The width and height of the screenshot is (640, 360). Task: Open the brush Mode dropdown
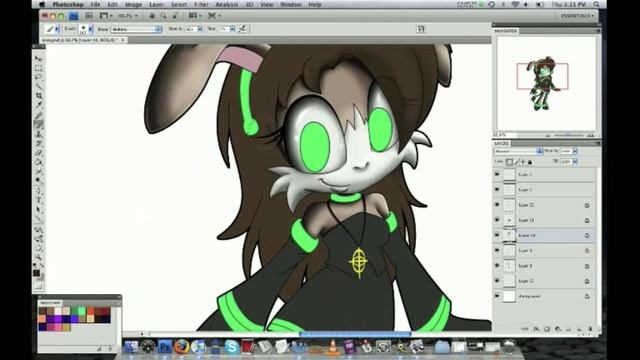coord(136,29)
